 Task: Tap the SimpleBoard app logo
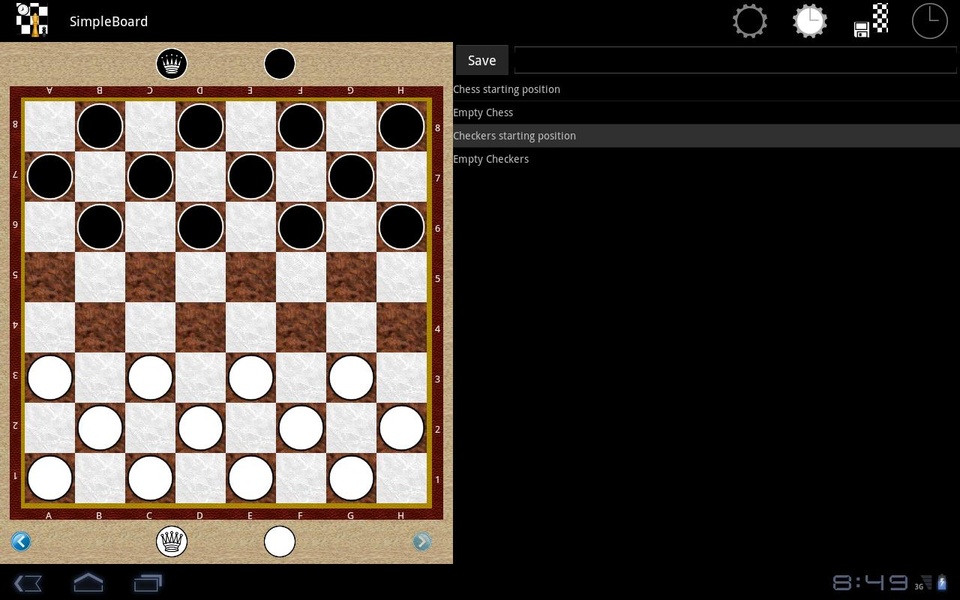coord(32,20)
